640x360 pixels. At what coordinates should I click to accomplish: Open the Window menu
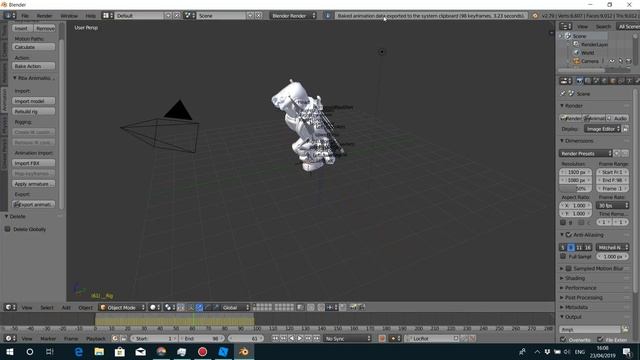[x=69, y=16]
